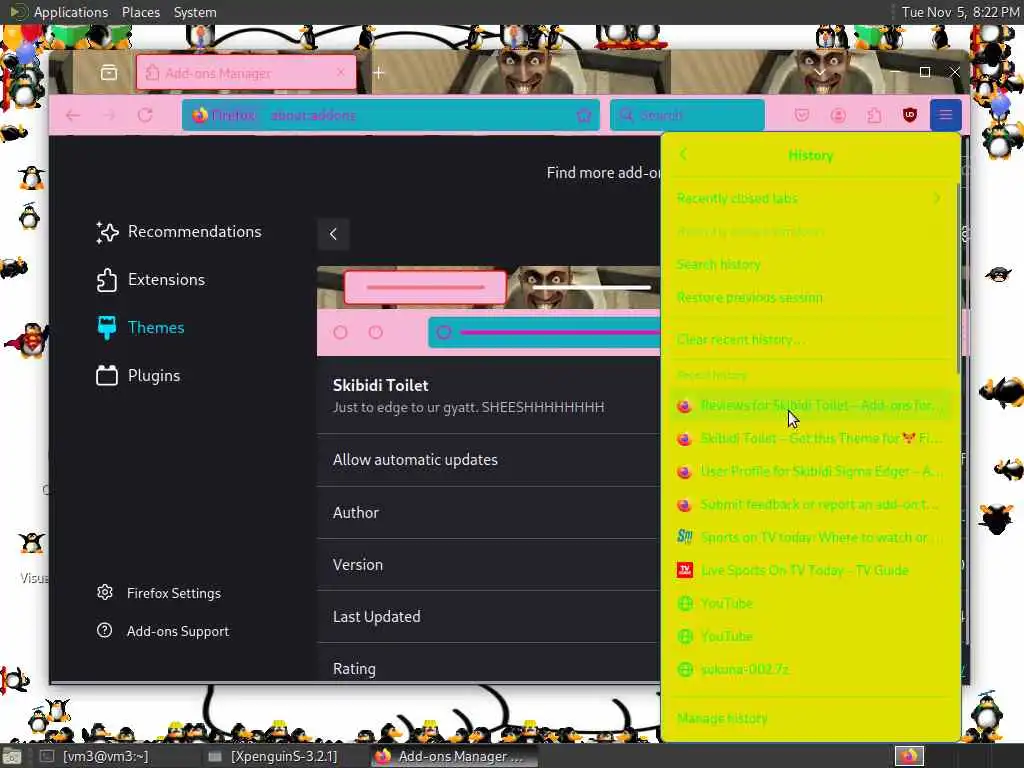The image size is (1024, 768).
Task: Open the first YouTube history entry
Action: 810,603
